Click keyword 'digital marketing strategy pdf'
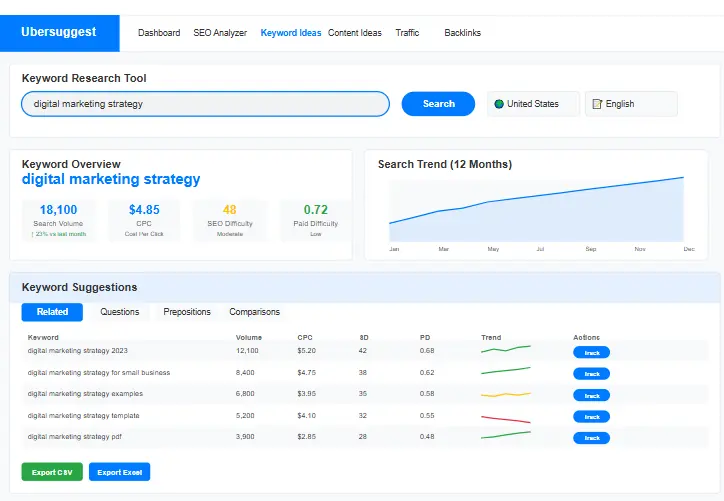 (75, 437)
